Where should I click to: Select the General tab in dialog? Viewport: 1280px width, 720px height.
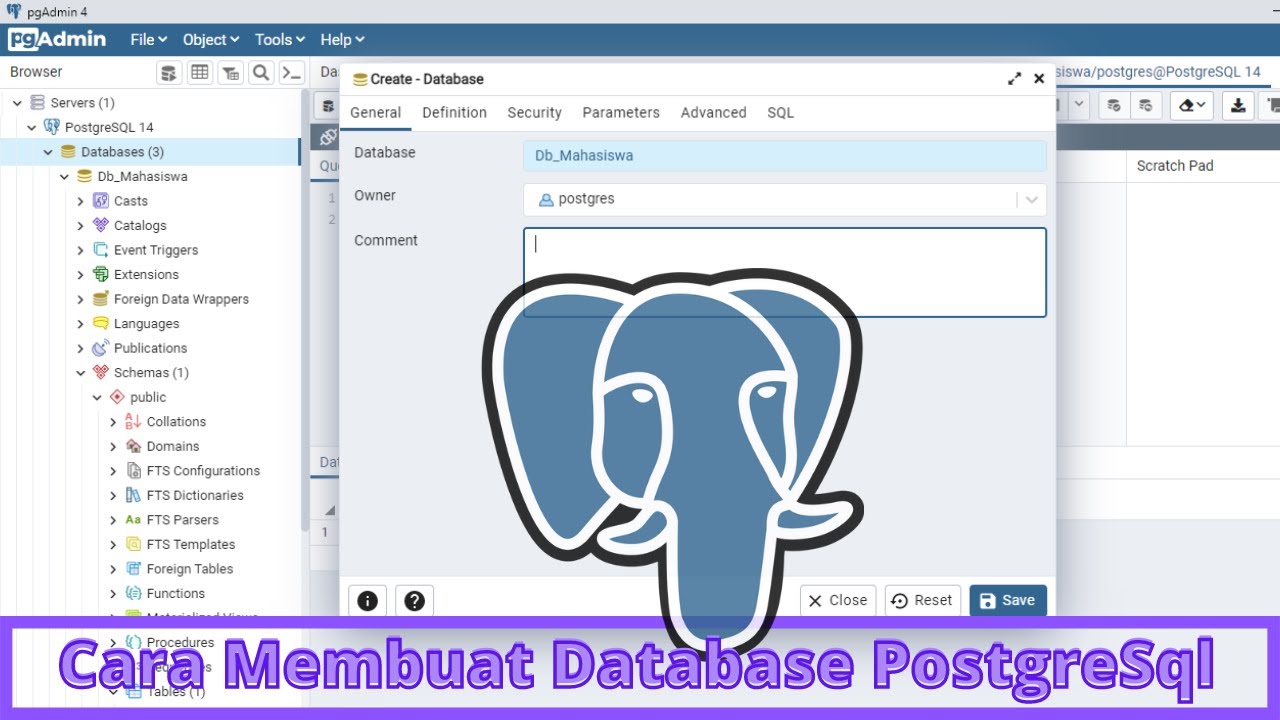click(376, 113)
